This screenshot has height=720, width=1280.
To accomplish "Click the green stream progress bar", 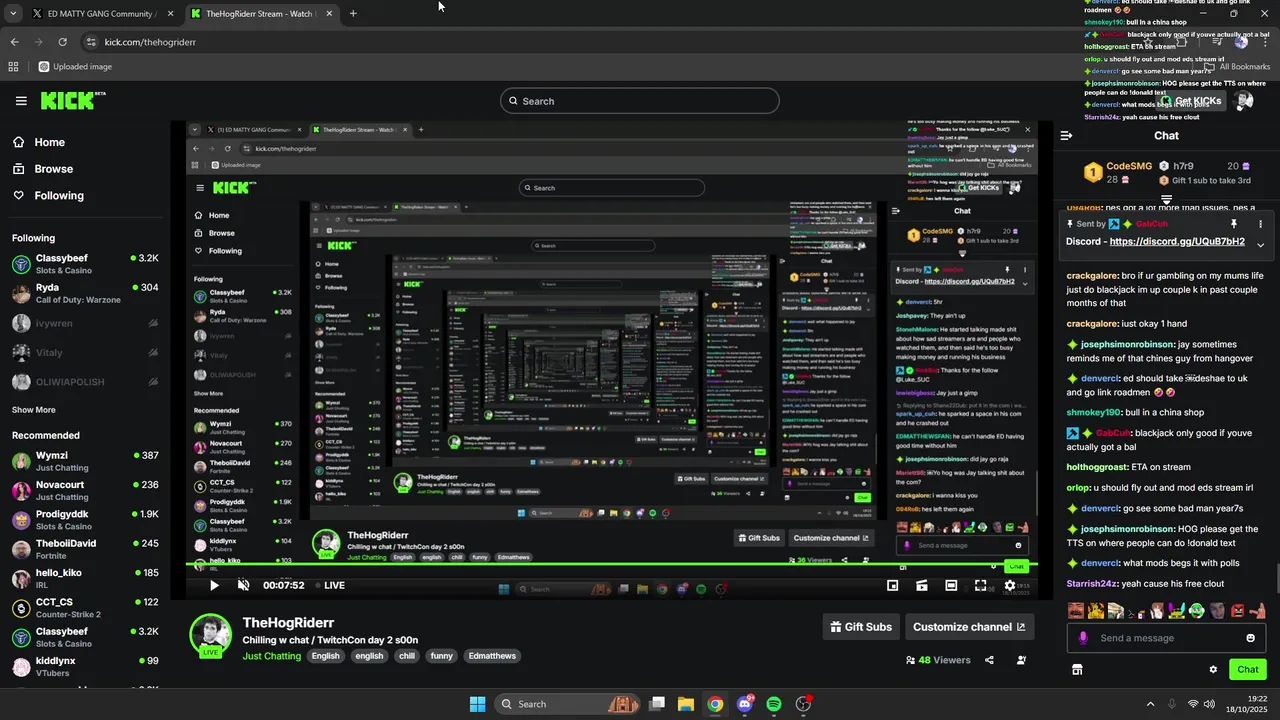I will [x=611, y=566].
